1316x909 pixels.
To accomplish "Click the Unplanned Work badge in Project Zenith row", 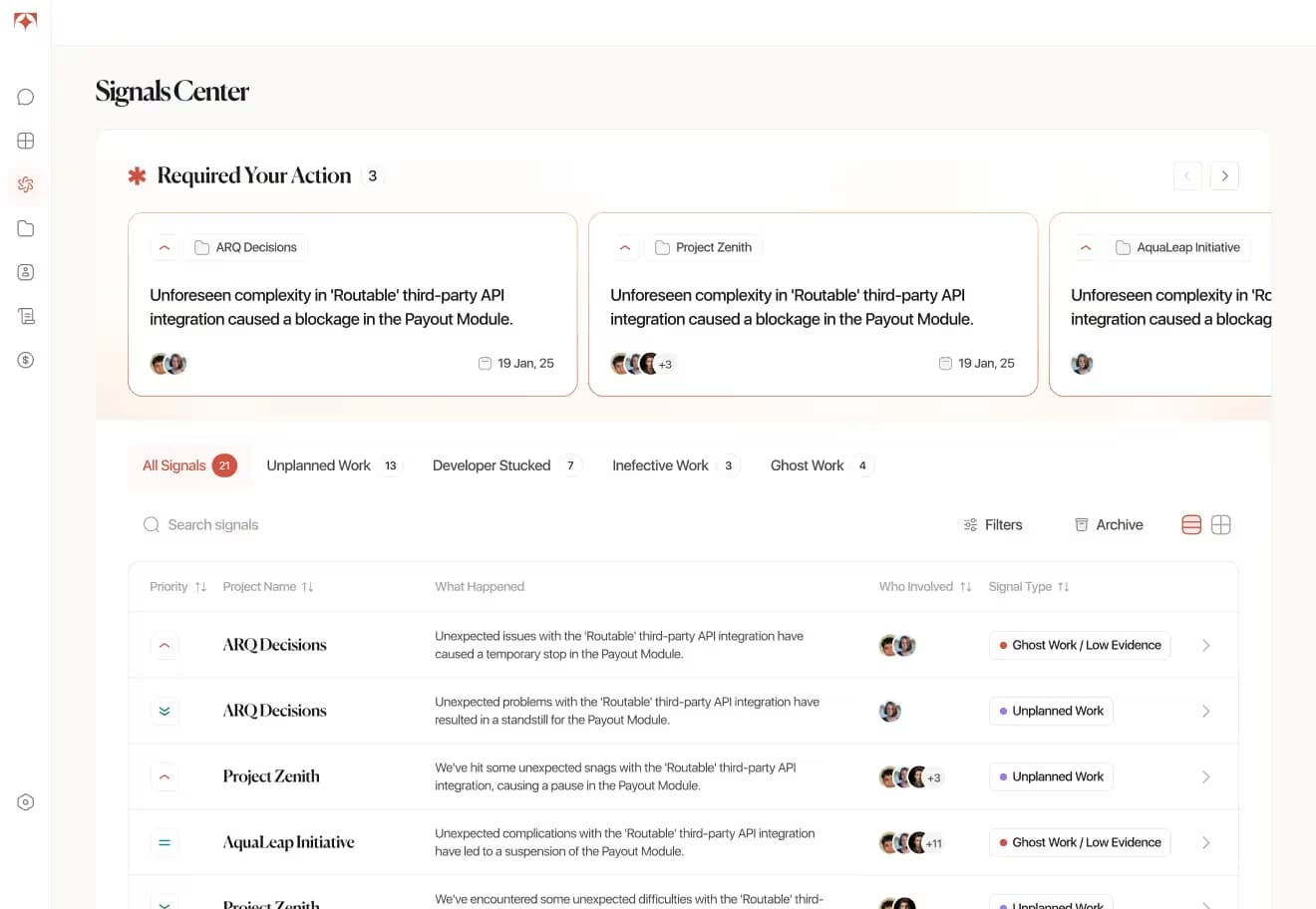I will point(1051,777).
